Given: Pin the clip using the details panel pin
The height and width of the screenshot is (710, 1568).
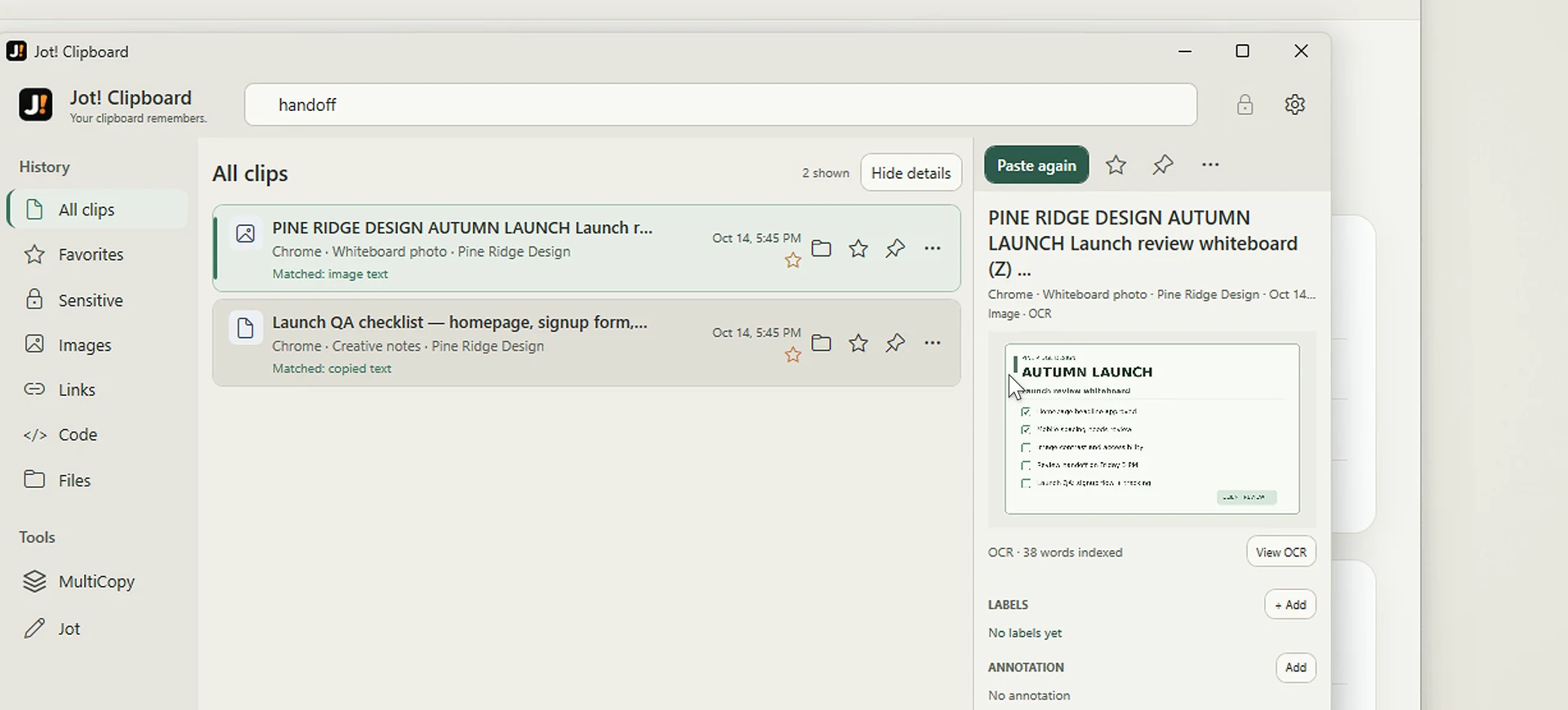Looking at the screenshot, I should pyautogui.click(x=1164, y=165).
